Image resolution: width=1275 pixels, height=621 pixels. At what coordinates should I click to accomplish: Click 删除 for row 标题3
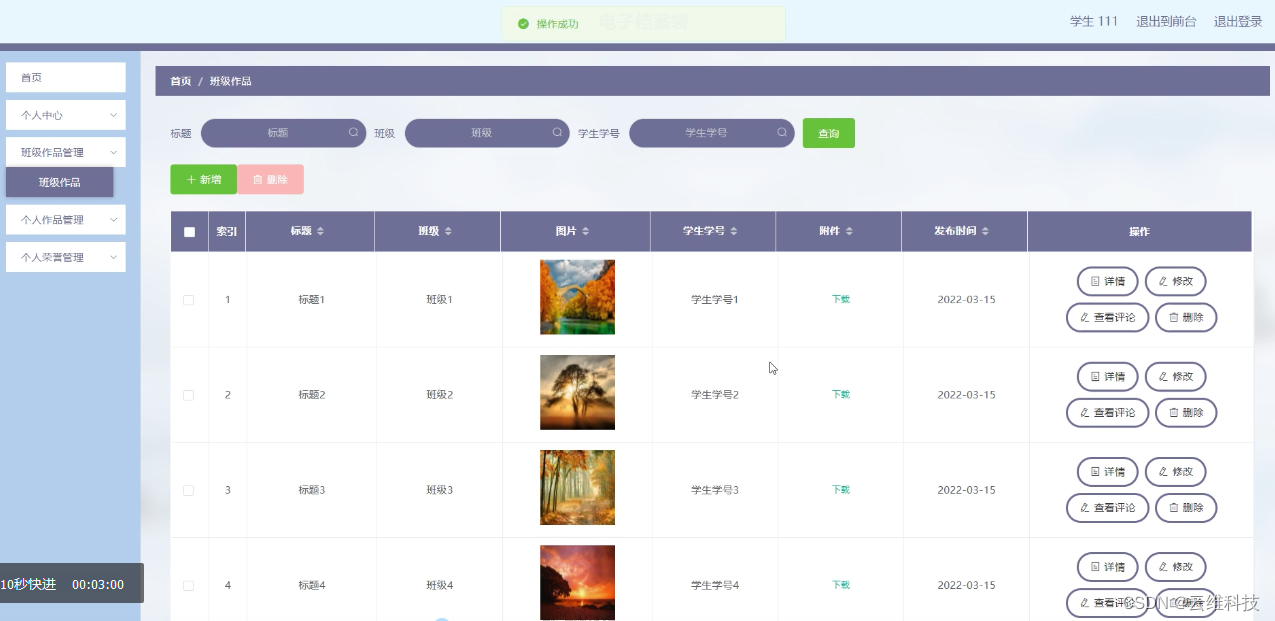pyautogui.click(x=1186, y=507)
